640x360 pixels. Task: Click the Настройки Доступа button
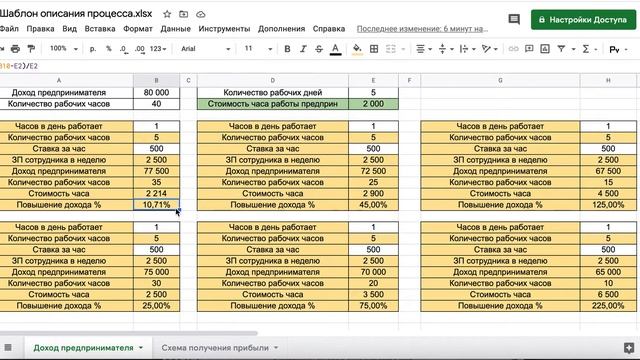pos(583,20)
